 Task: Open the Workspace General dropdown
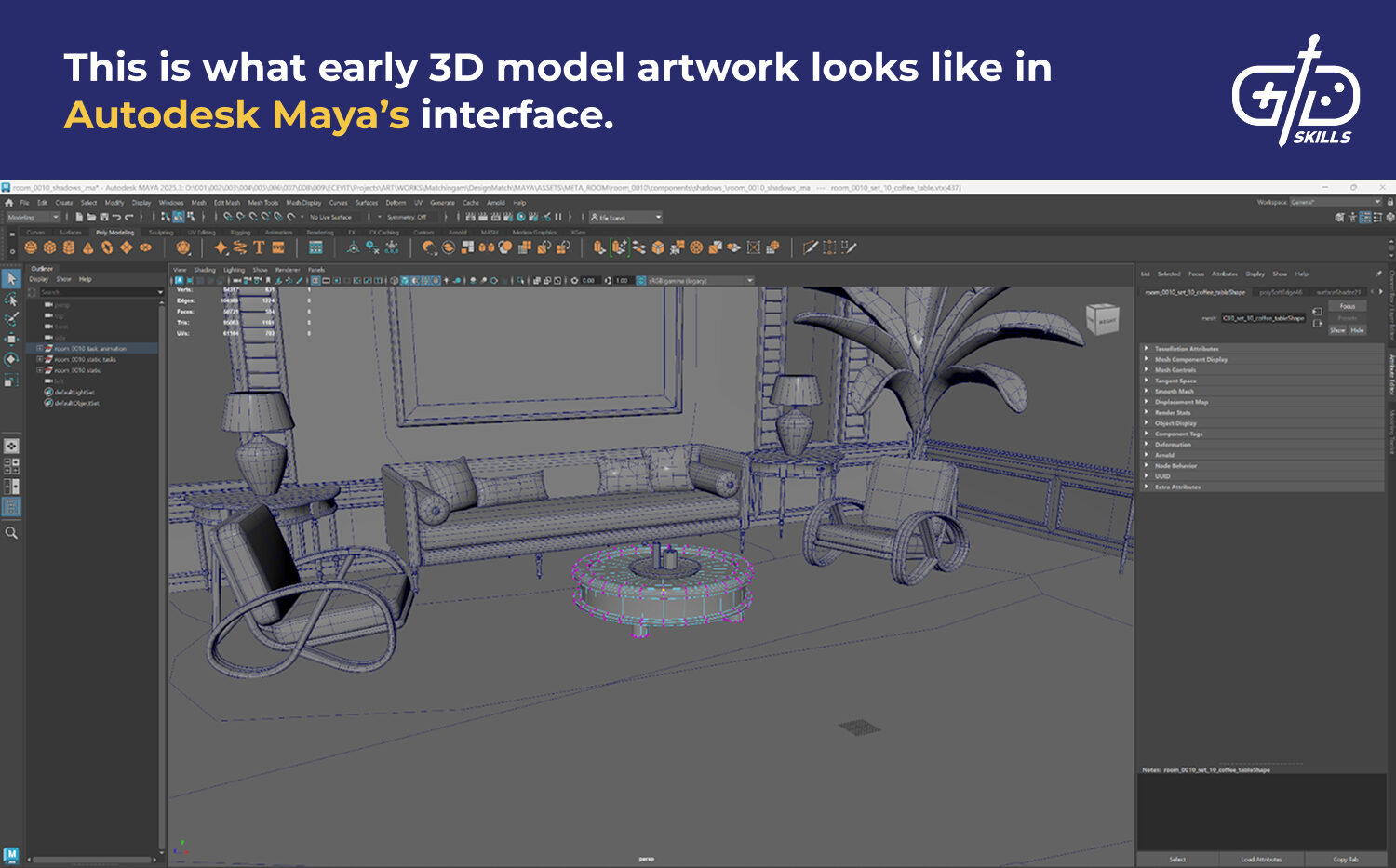[x=1336, y=202]
